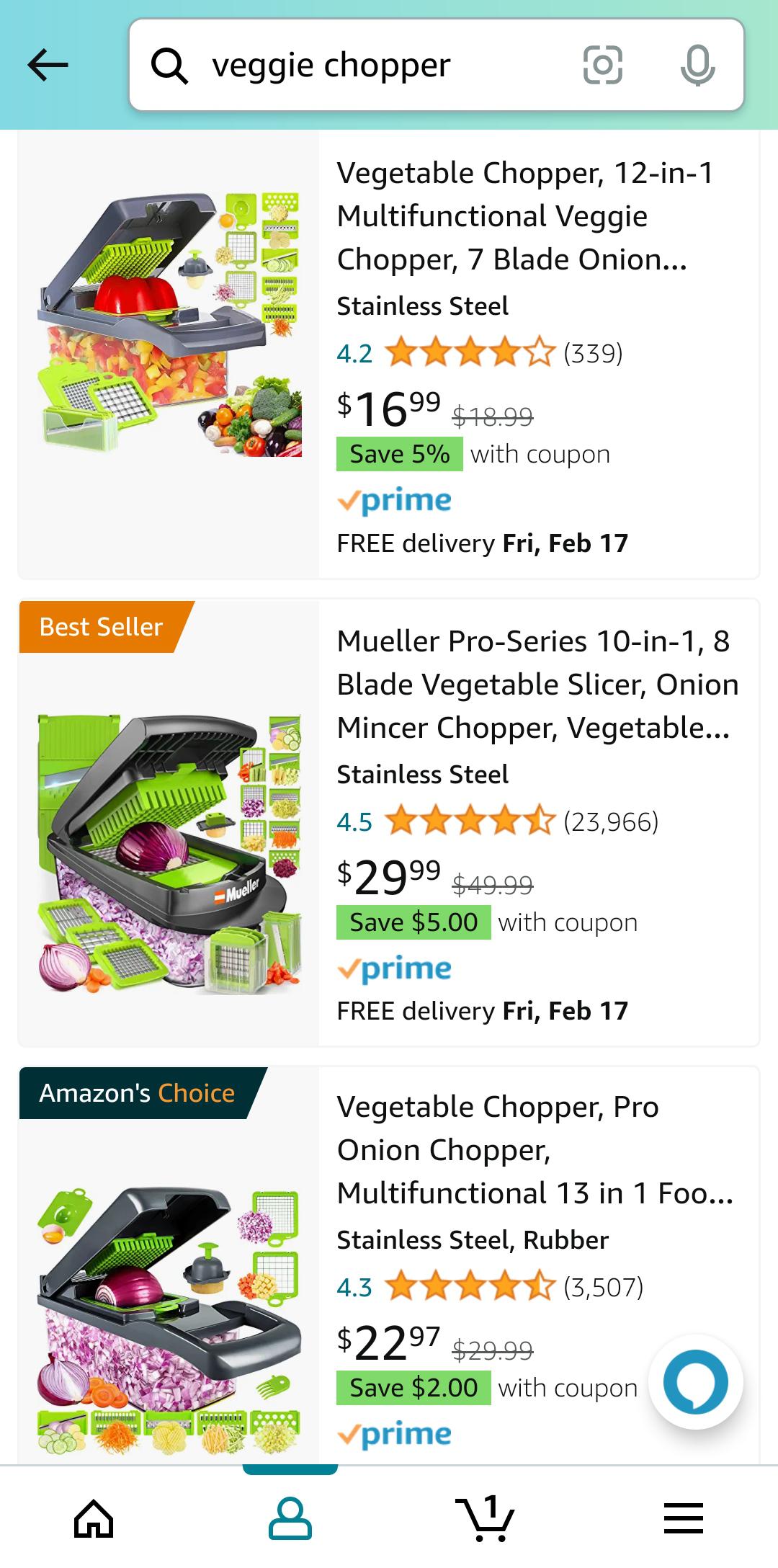Viewport: 778px width, 1568px height.
Task: Open the 12-in-1 Multifunctional Veggie Chopper title
Action: [x=526, y=216]
